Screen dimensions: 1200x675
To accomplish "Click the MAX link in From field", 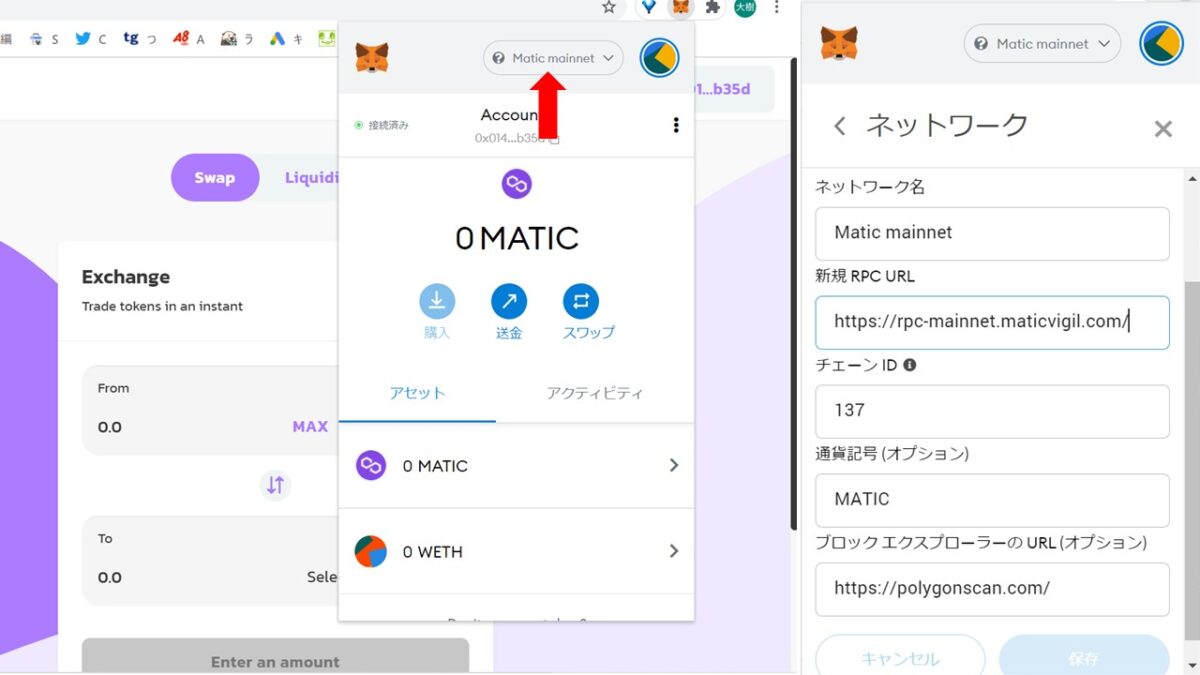I will [310, 427].
